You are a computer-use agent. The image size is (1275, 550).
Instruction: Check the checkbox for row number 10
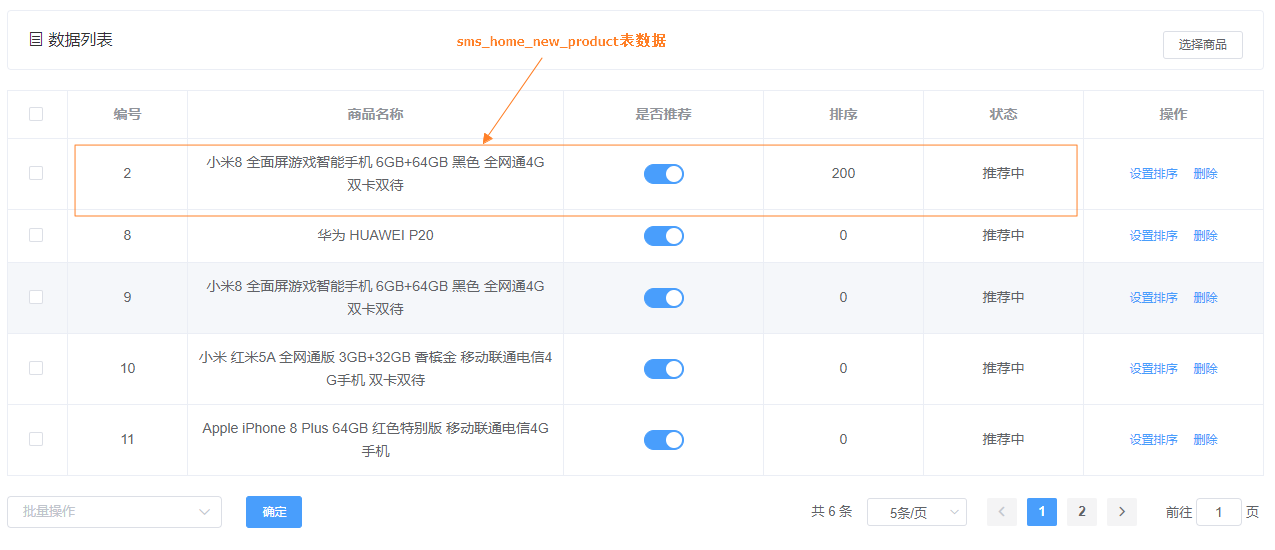pyautogui.click(x=36, y=368)
